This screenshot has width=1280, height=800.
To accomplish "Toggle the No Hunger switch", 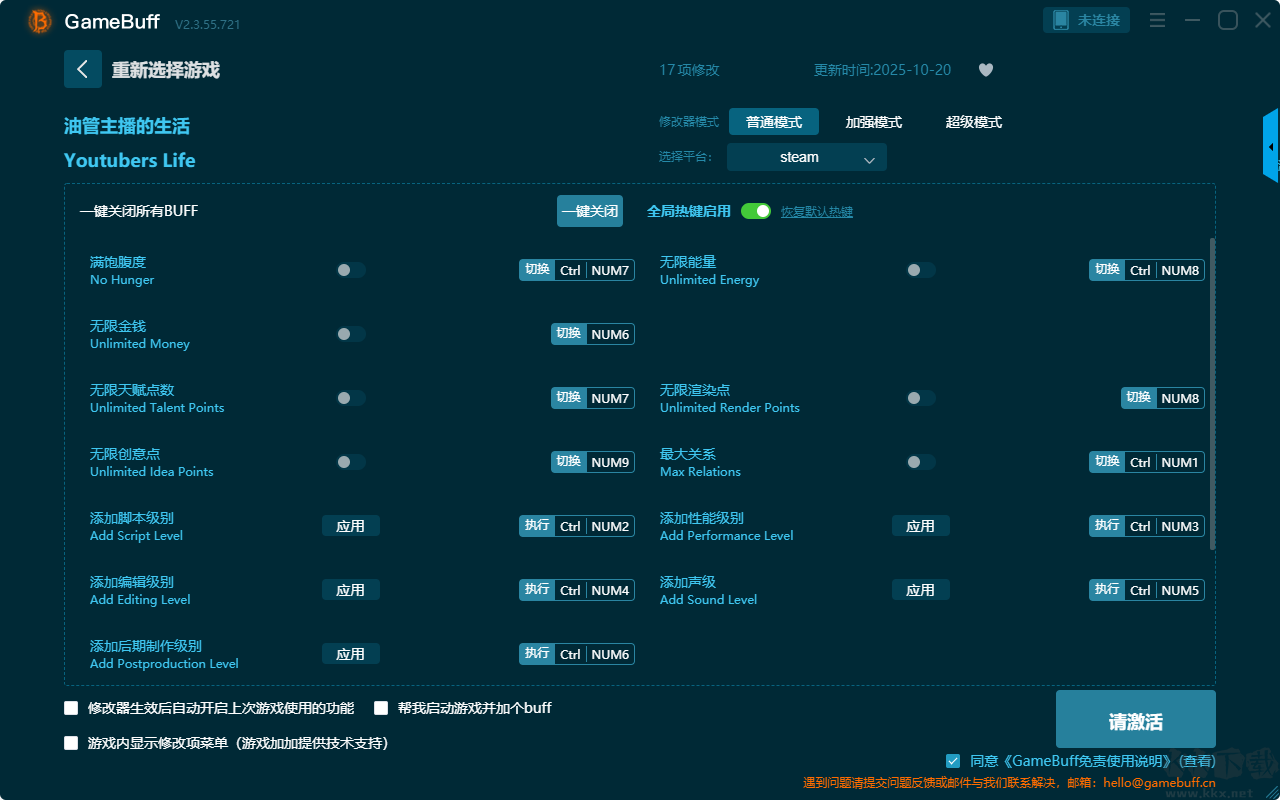I will pyautogui.click(x=351, y=270).
